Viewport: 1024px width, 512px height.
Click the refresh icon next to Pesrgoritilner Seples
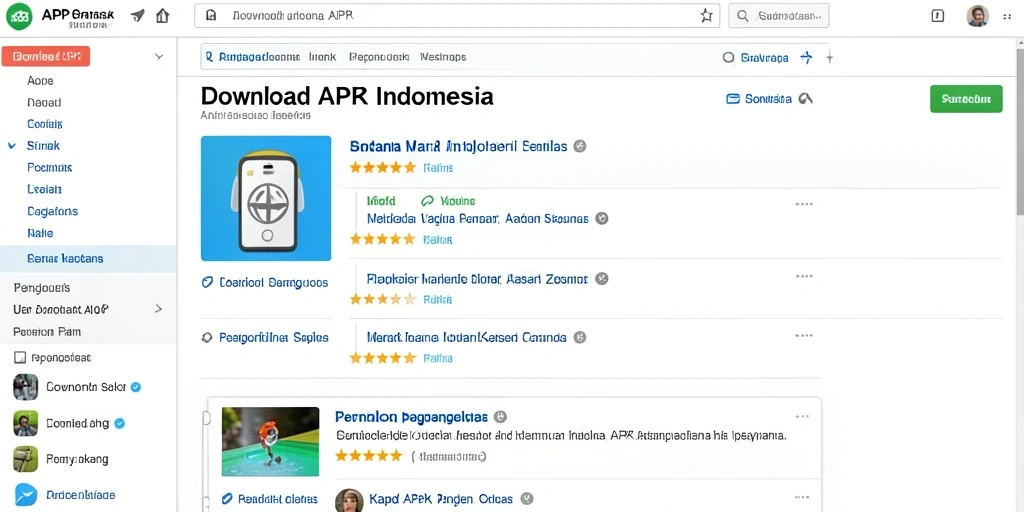click(208, 338)
